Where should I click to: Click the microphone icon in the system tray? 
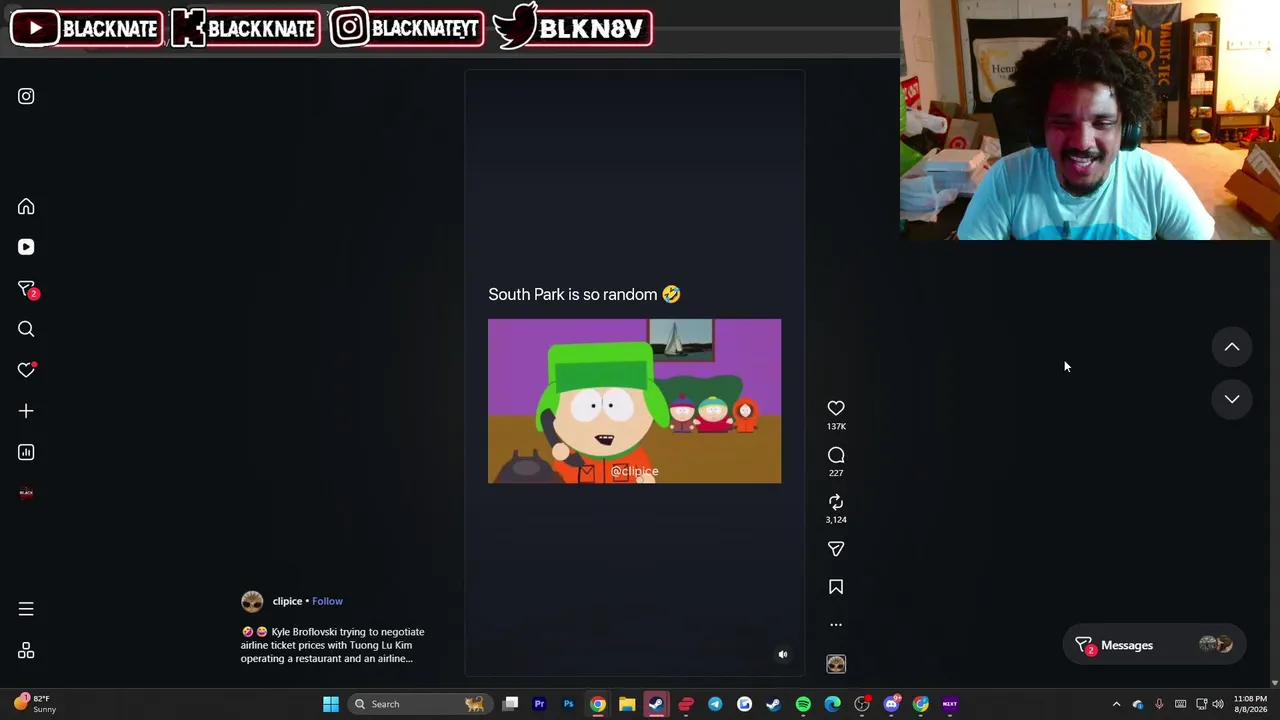(x=1159, y=704)
